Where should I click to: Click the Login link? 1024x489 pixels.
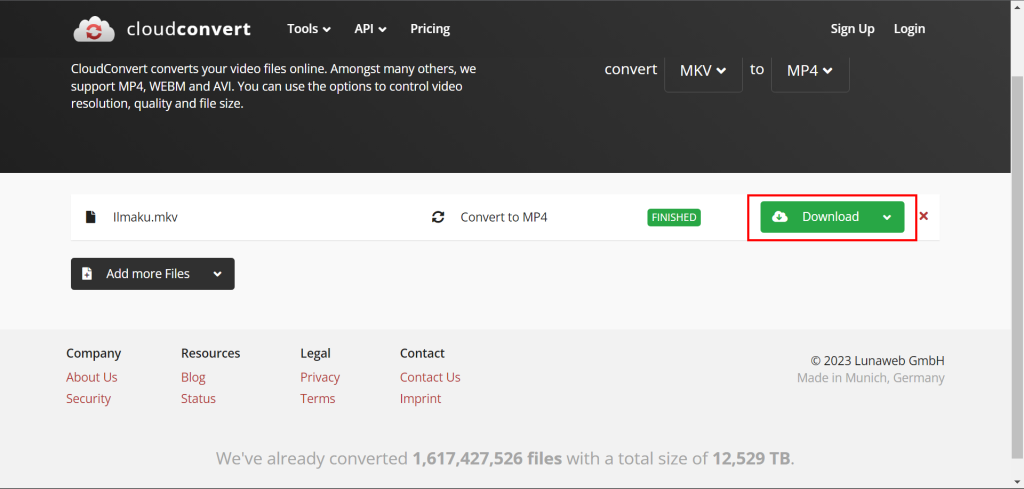coord(909,29)
